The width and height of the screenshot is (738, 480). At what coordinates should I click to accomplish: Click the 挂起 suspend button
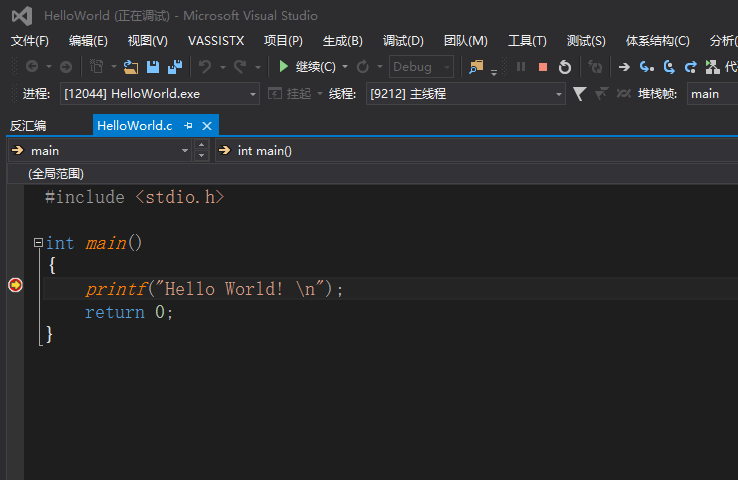pyautogui.click(x=290, y=94)
